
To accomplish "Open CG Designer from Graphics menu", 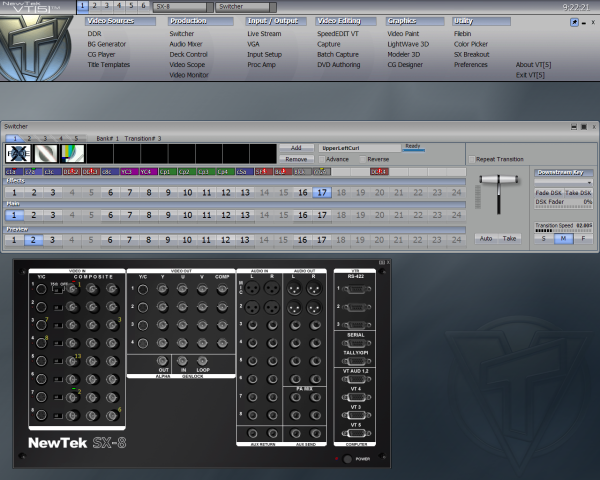I will click(x=405, y=65).
